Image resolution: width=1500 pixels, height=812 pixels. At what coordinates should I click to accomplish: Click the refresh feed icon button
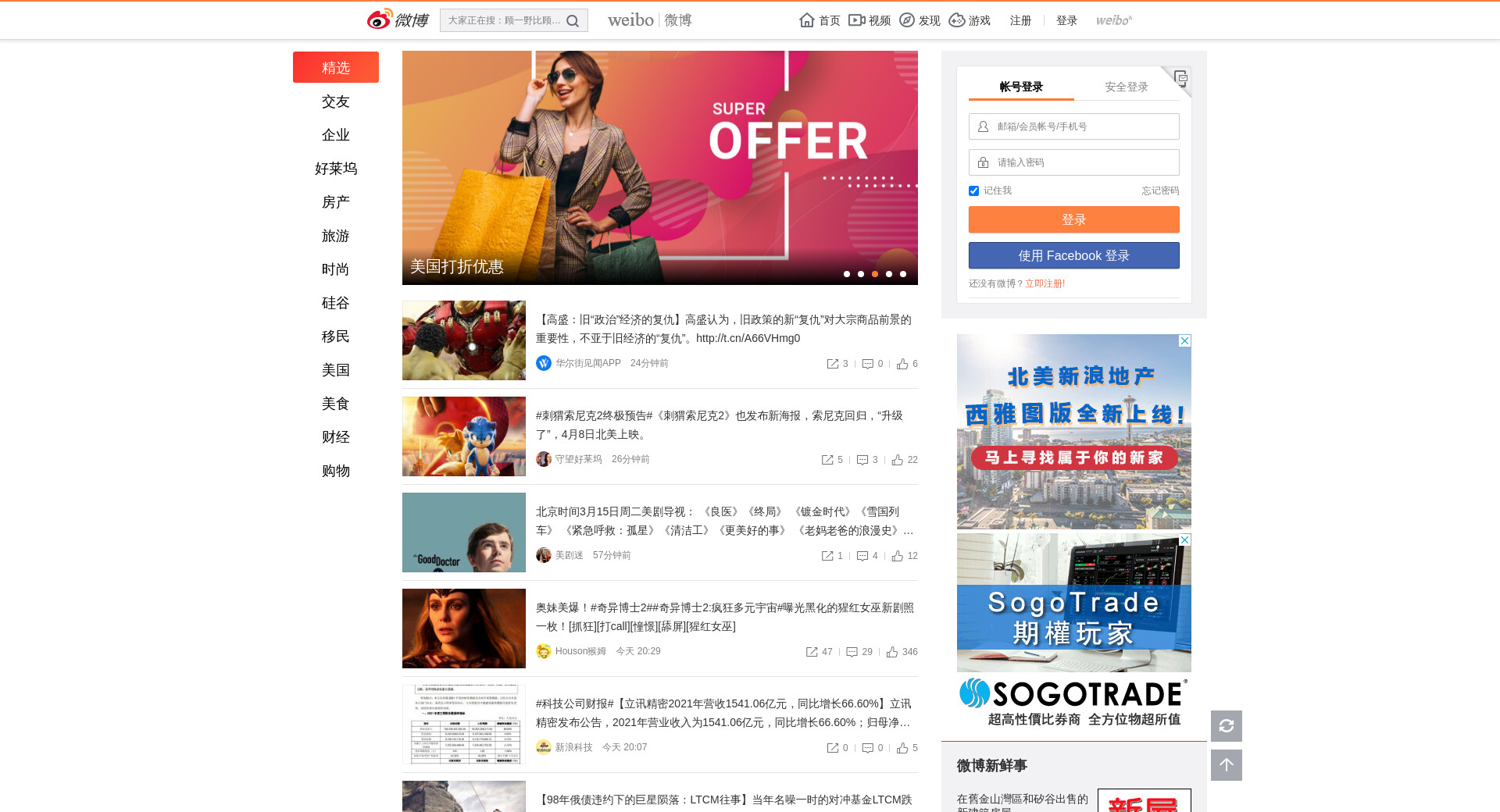[x=1226, y=726]
